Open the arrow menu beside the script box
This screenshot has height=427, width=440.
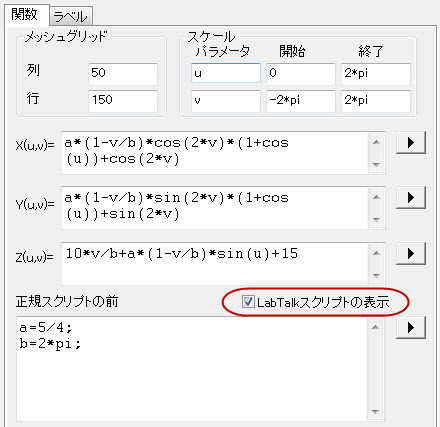[x=411, y=328]
